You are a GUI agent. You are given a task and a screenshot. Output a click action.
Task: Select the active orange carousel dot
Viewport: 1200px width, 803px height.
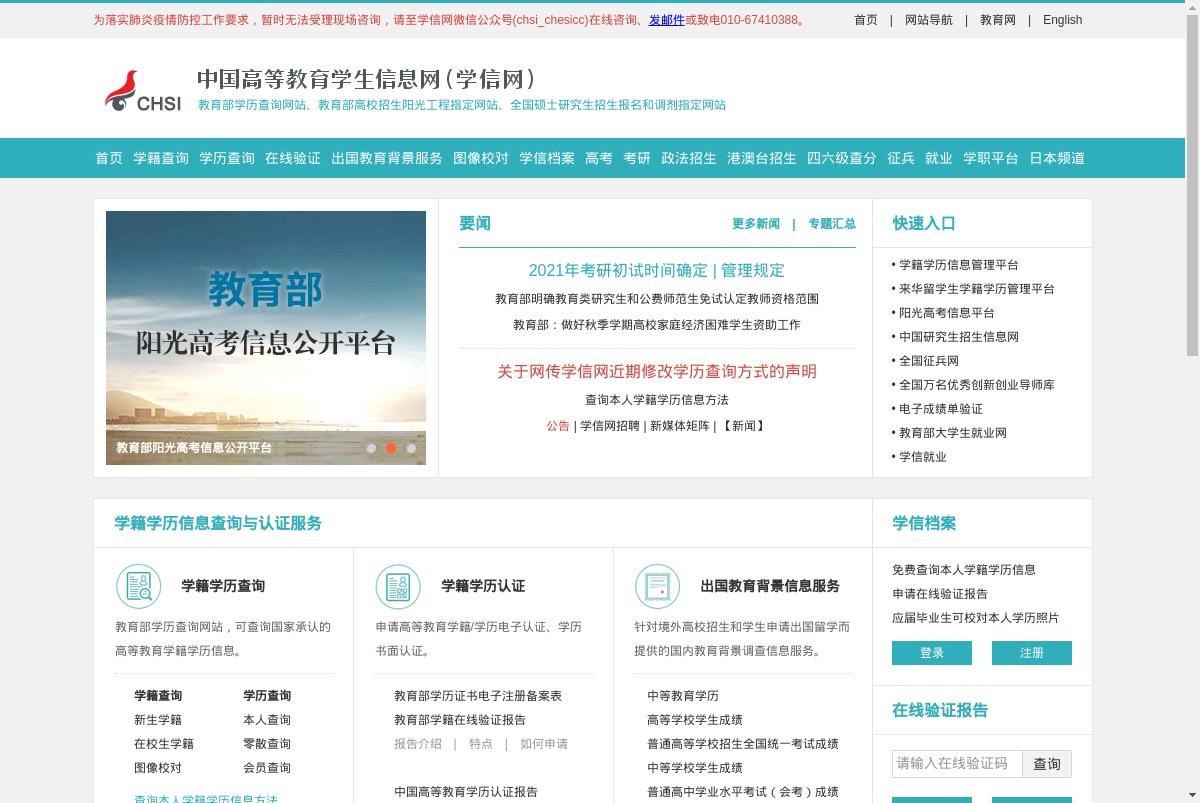[x=391, y=448]
